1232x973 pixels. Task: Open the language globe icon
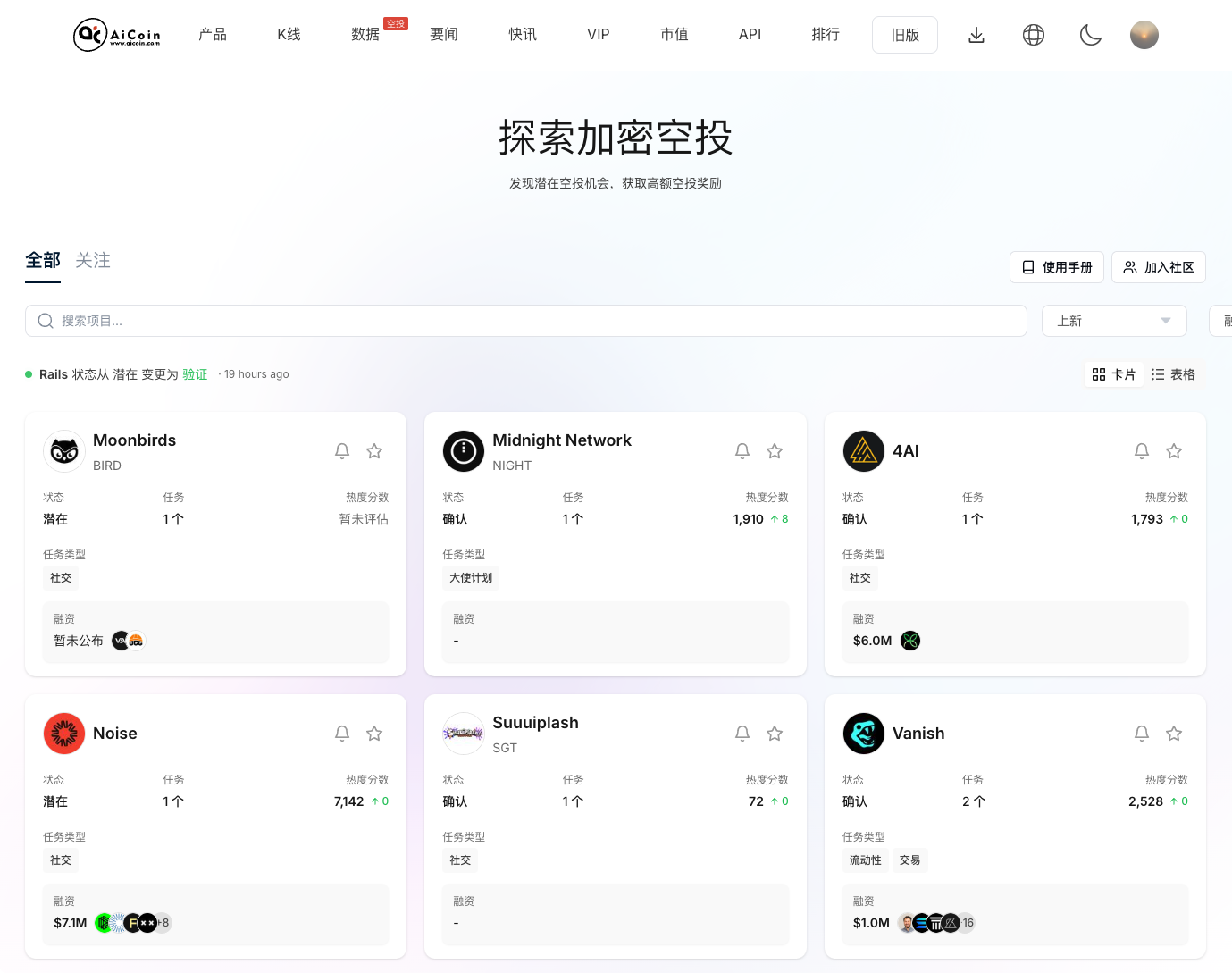[x=1033, y=35]
